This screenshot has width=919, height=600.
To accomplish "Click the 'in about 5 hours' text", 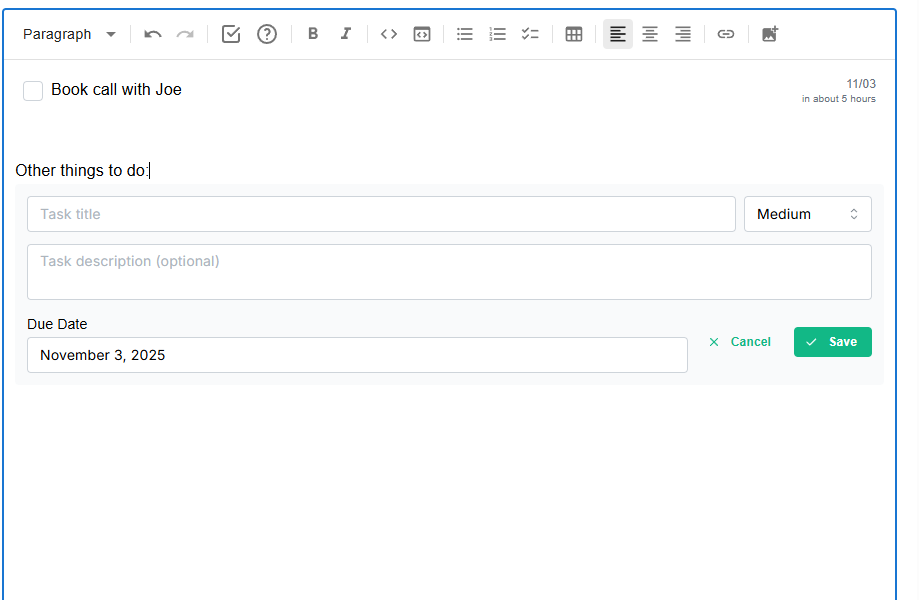I will (839, 99).
